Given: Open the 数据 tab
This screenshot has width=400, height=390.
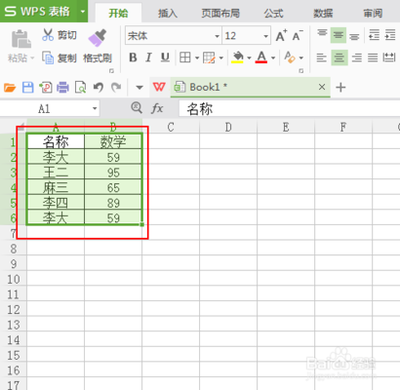Looking at the screenshot, I should pyautogui.click(x=323, y=13).
